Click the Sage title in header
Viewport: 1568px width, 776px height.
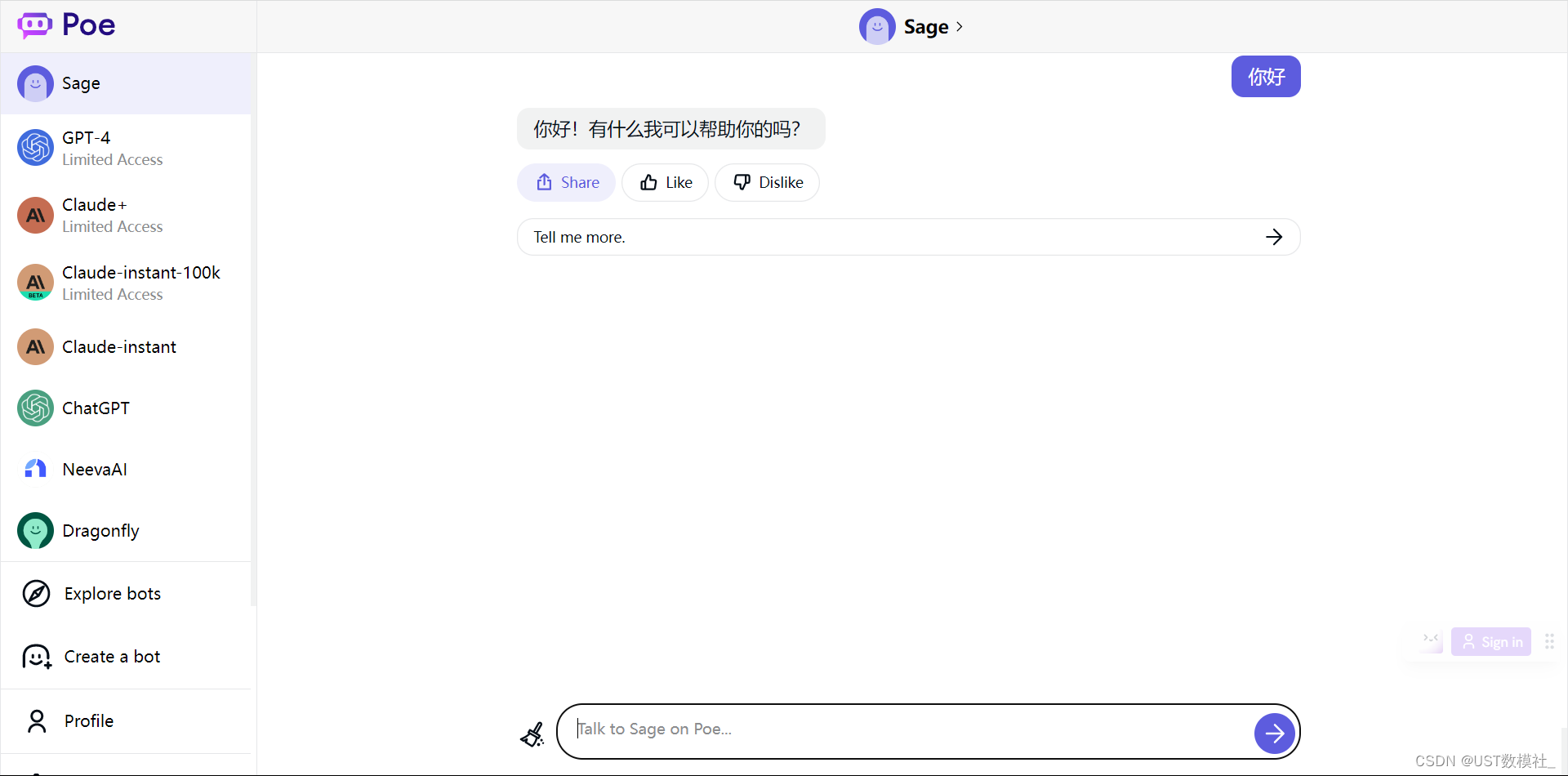[x=926, y=27]
